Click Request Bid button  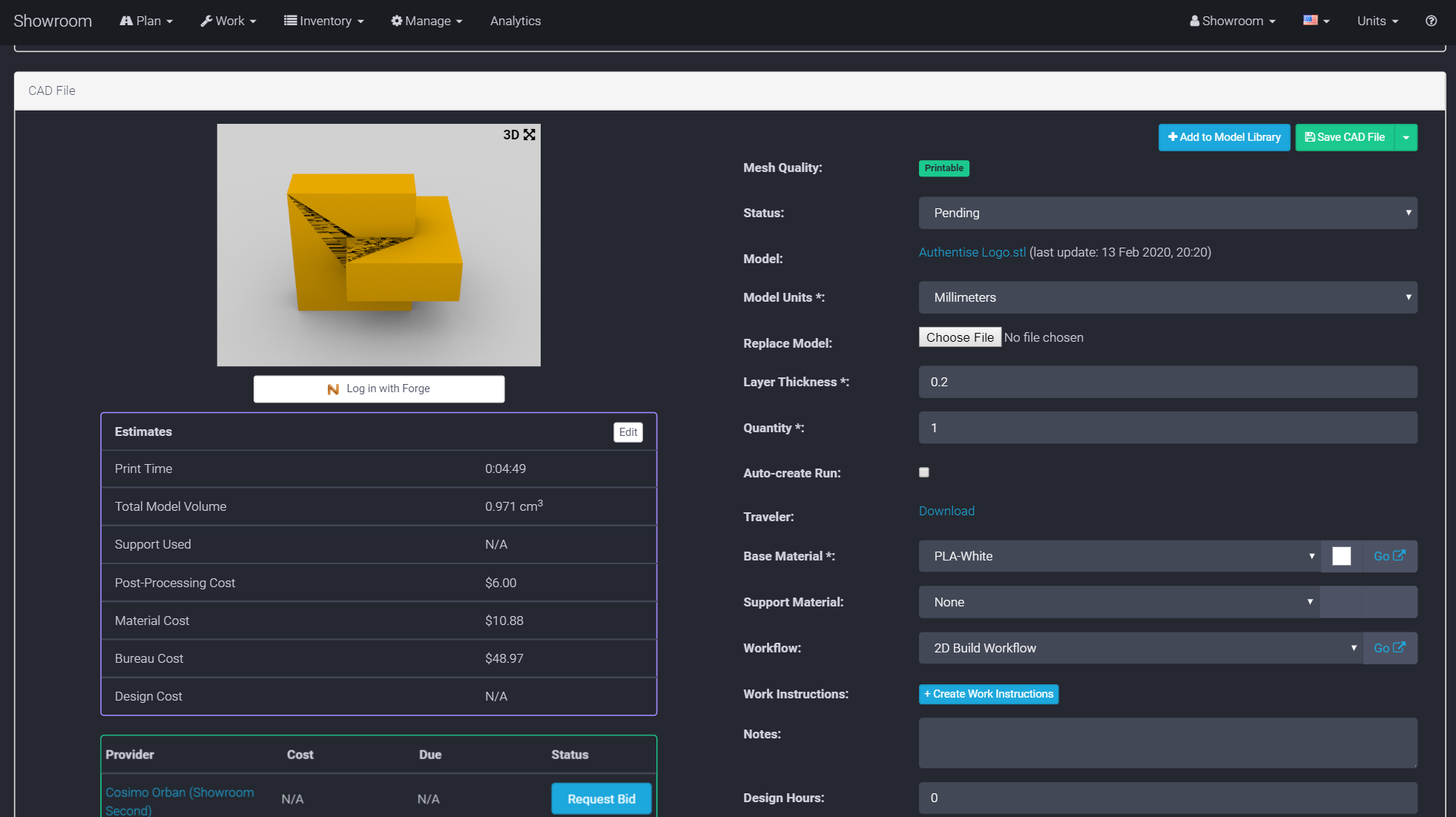click(602, 798)
